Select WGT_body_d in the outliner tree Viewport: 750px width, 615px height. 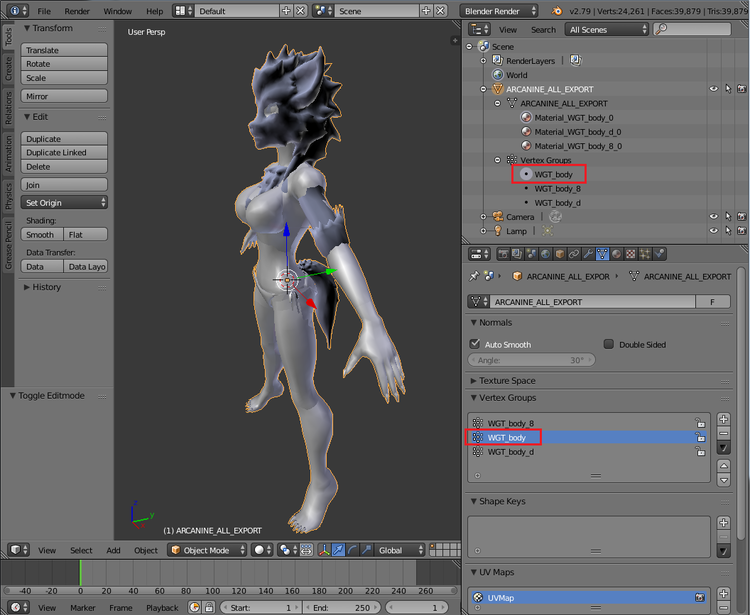pyautogui.click(x=557, y=203)
